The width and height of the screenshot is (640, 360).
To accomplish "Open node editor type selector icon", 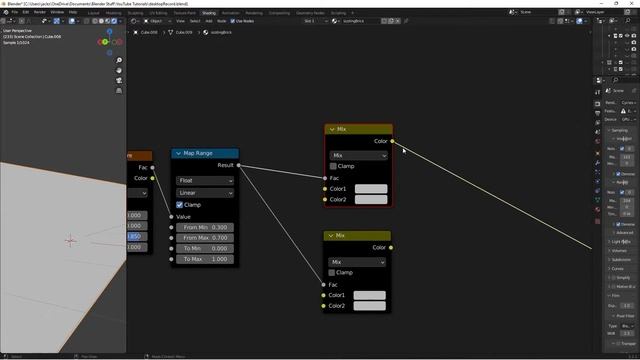I will click(x=134, y=21).
